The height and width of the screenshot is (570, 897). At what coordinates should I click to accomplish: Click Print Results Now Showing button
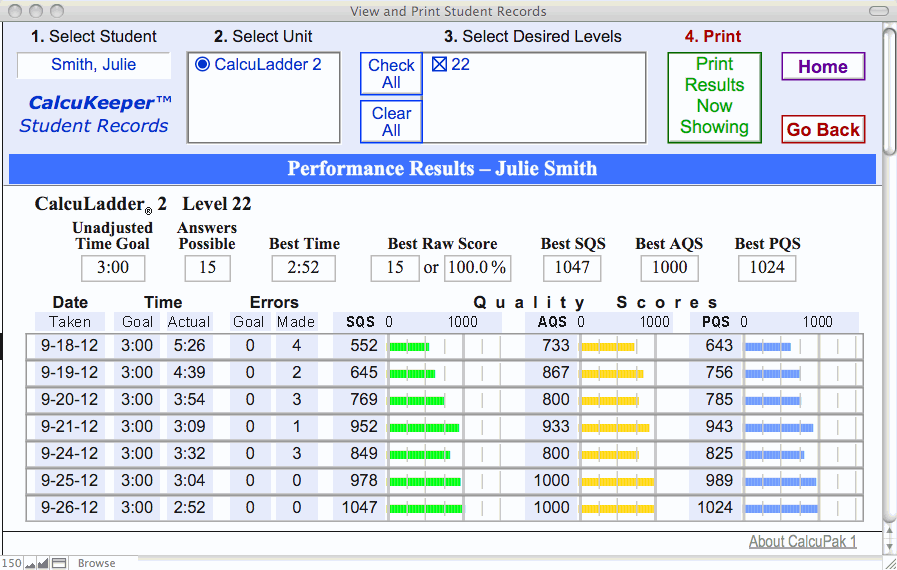[715, 97]
